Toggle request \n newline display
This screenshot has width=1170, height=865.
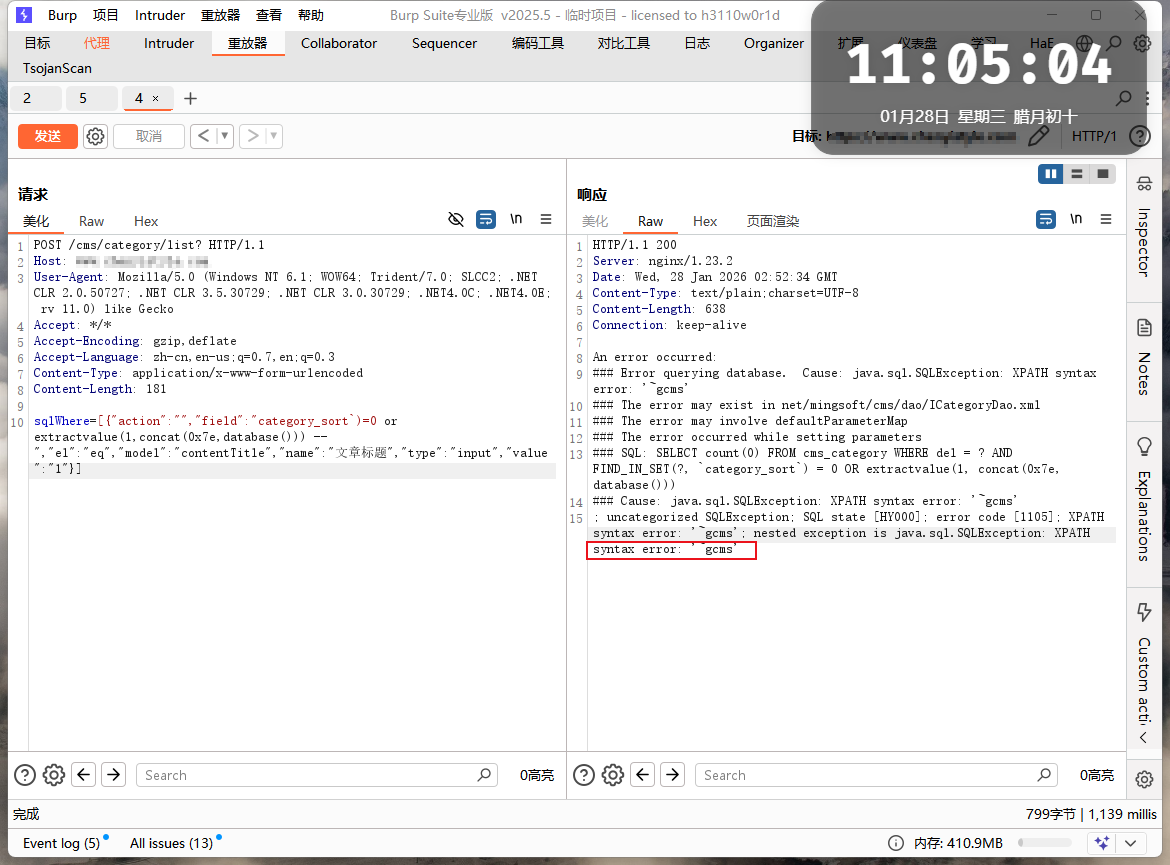coord(516,219)
